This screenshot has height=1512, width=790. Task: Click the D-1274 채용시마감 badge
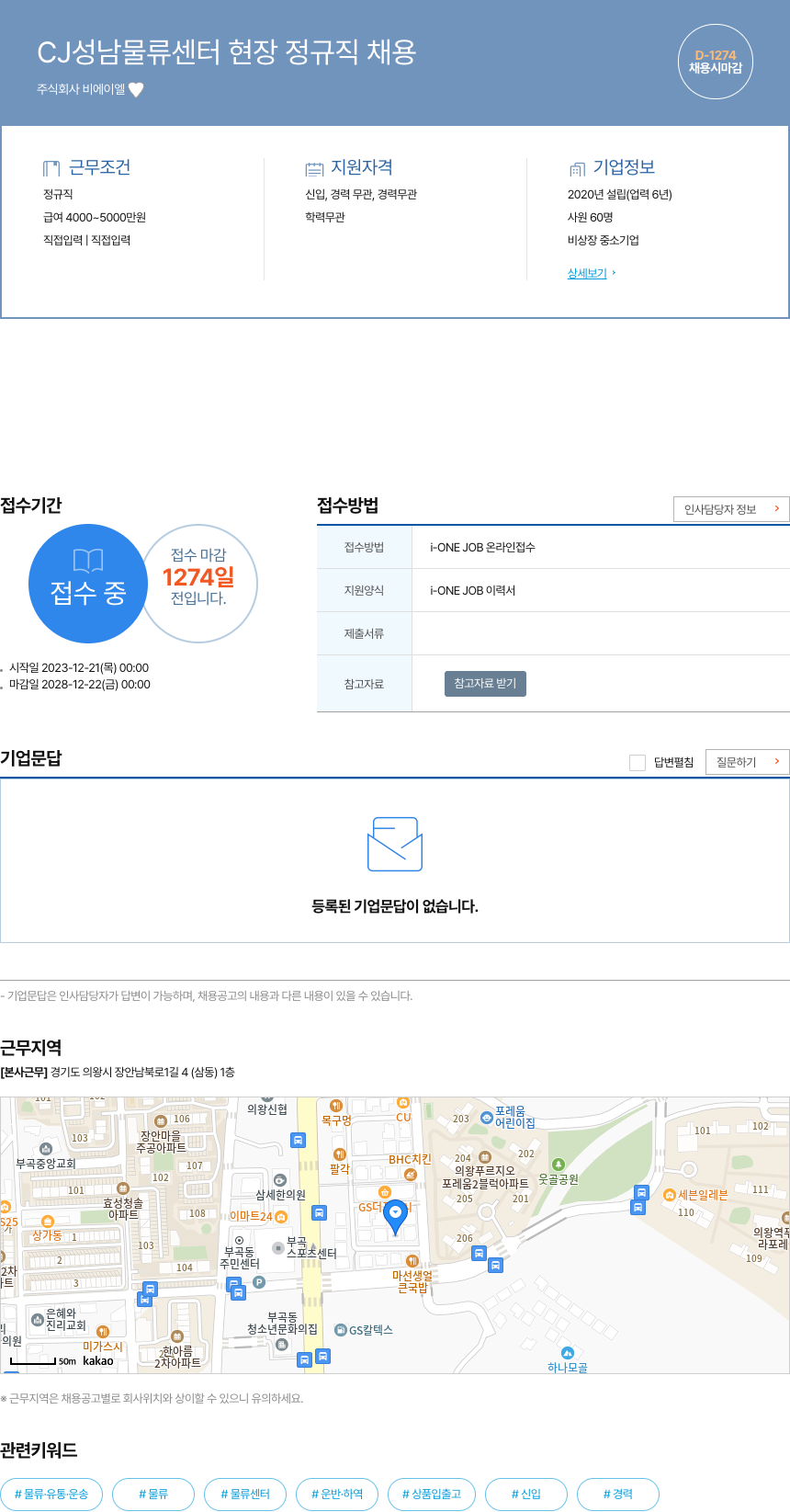click(716, 62)
